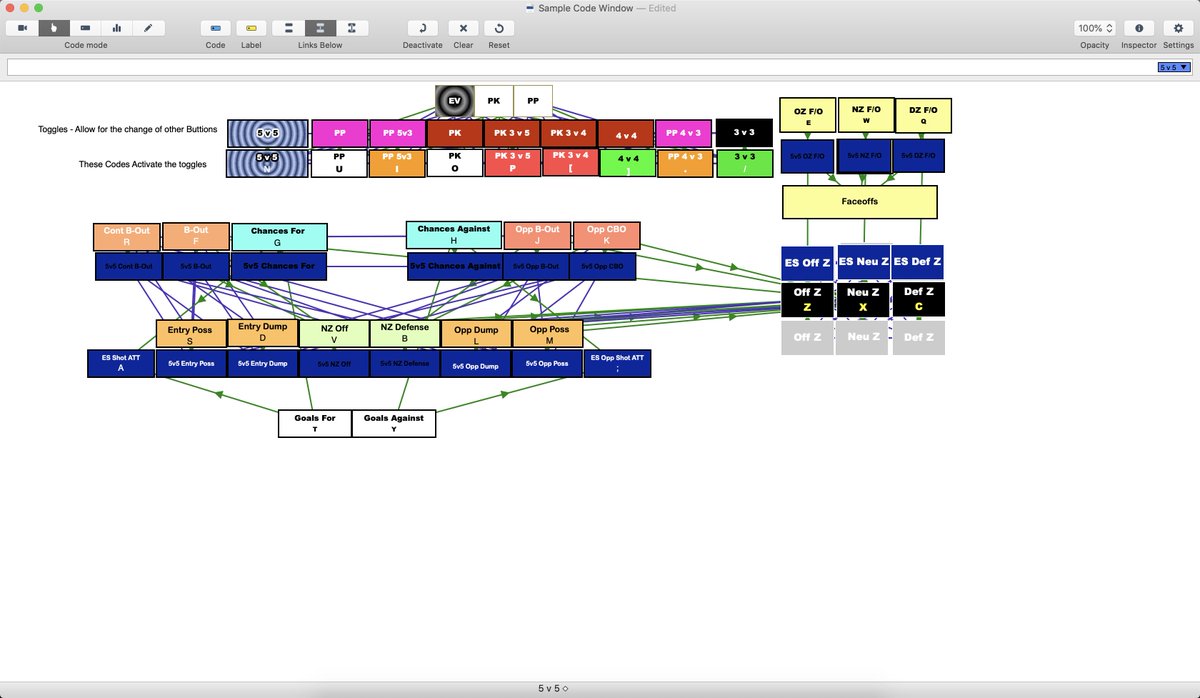Image resolution: width=1200 pixels, height=698 pixels.
Task: Click the wide empty text field under the toolbar
Action: (x=599, y=67)
